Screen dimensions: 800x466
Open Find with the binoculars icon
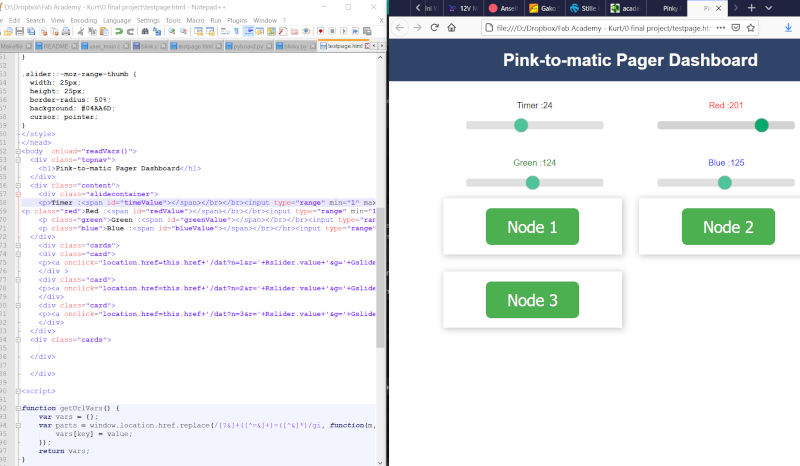point(145,31)
